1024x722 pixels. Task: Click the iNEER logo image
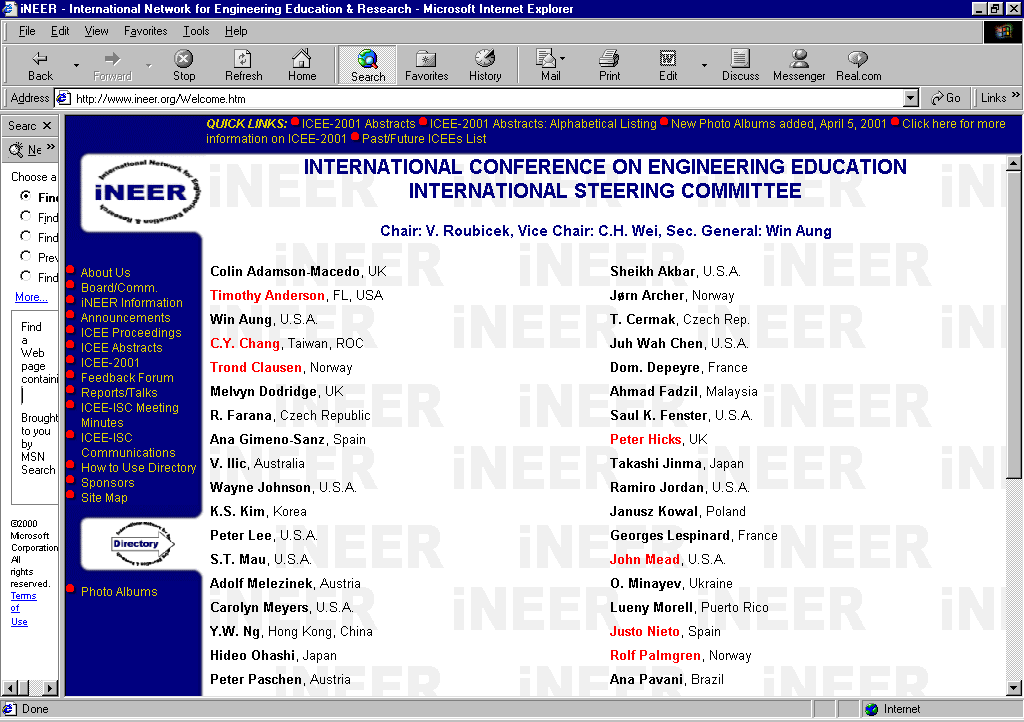[148, 192]
